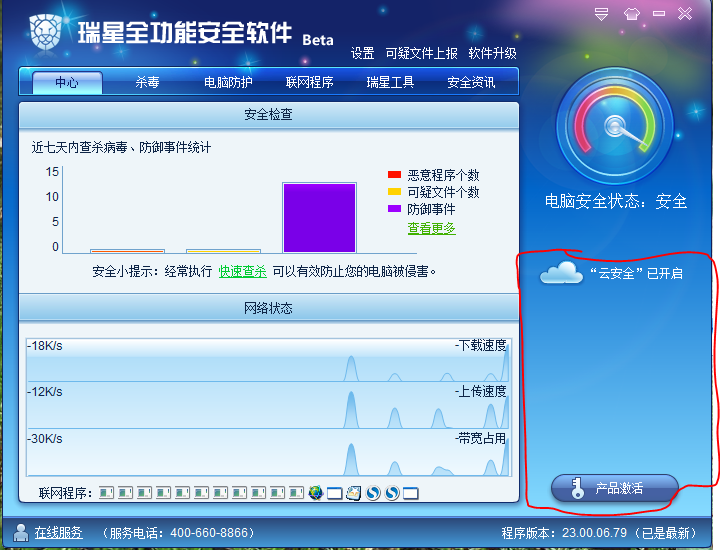Click the 安全检查 section header
Image resolution: width=720 pixels, height=550 pixels.
pos(269,115)
